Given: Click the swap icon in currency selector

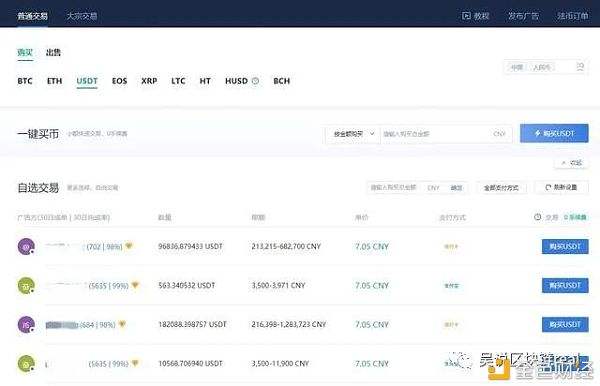Looking at the screenshot, I should (580, 67).
